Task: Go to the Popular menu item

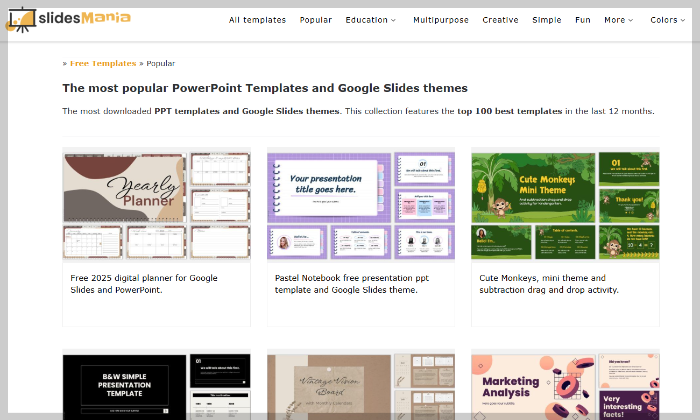Action: 316,20
